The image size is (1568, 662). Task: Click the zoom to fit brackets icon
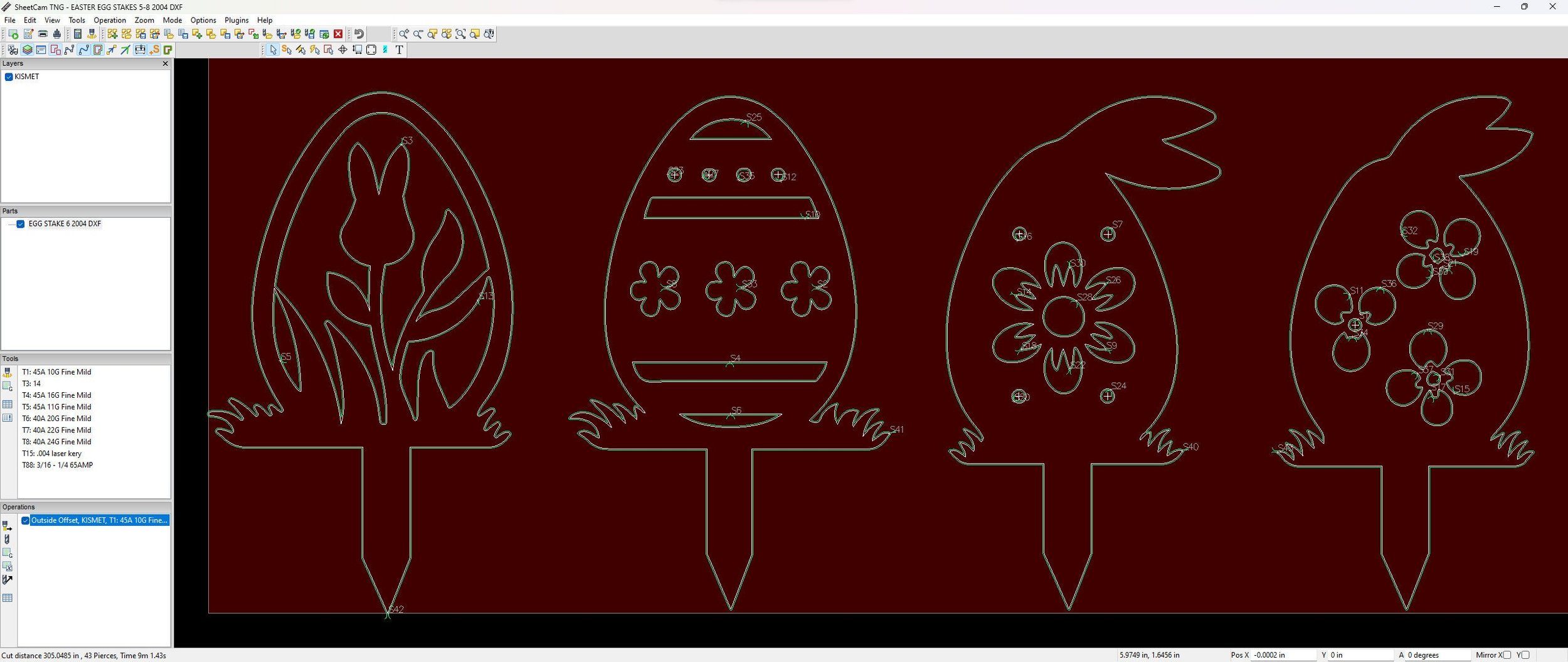[x=461, y=34]
